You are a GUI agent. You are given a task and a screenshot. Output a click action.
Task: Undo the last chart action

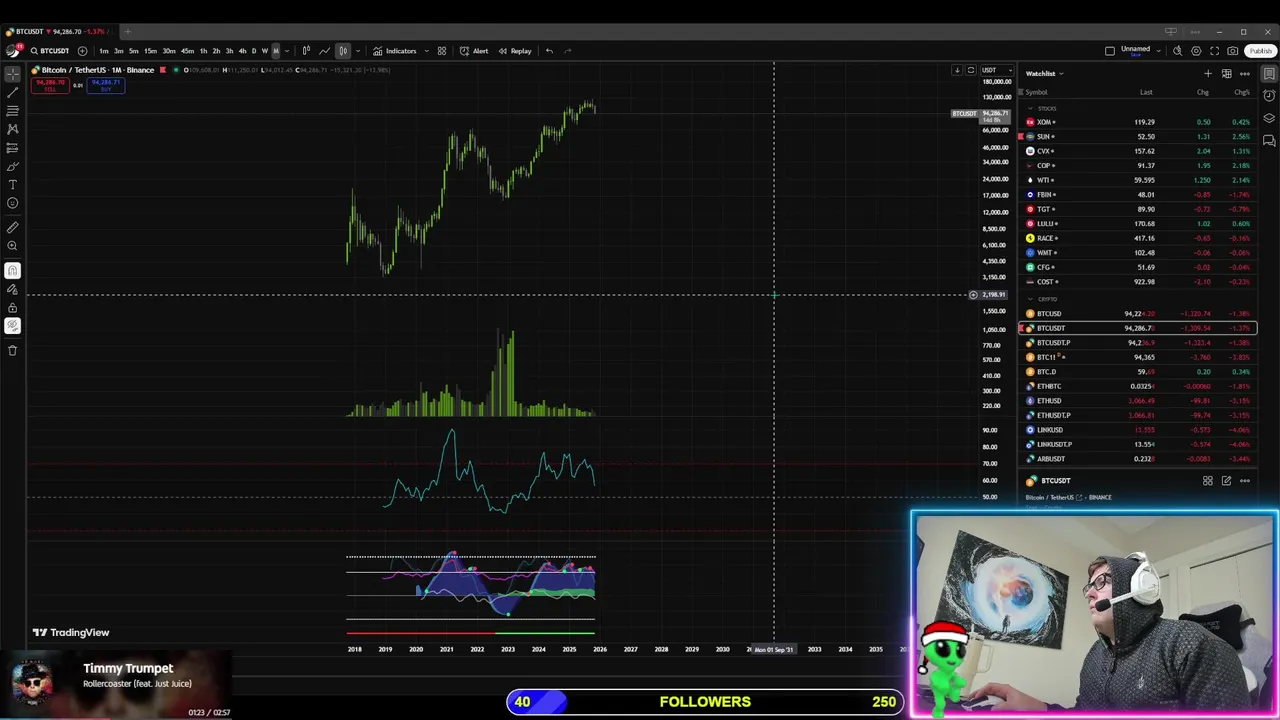(549, 51)
